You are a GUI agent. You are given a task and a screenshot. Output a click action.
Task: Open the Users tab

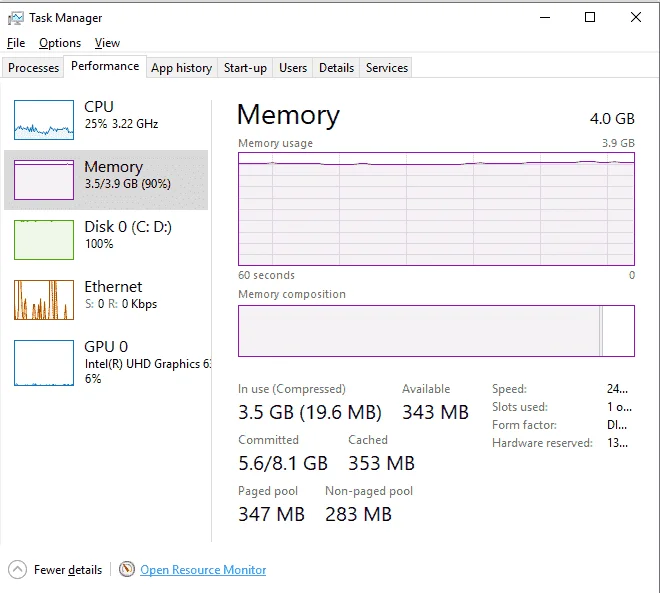[293, 68]
